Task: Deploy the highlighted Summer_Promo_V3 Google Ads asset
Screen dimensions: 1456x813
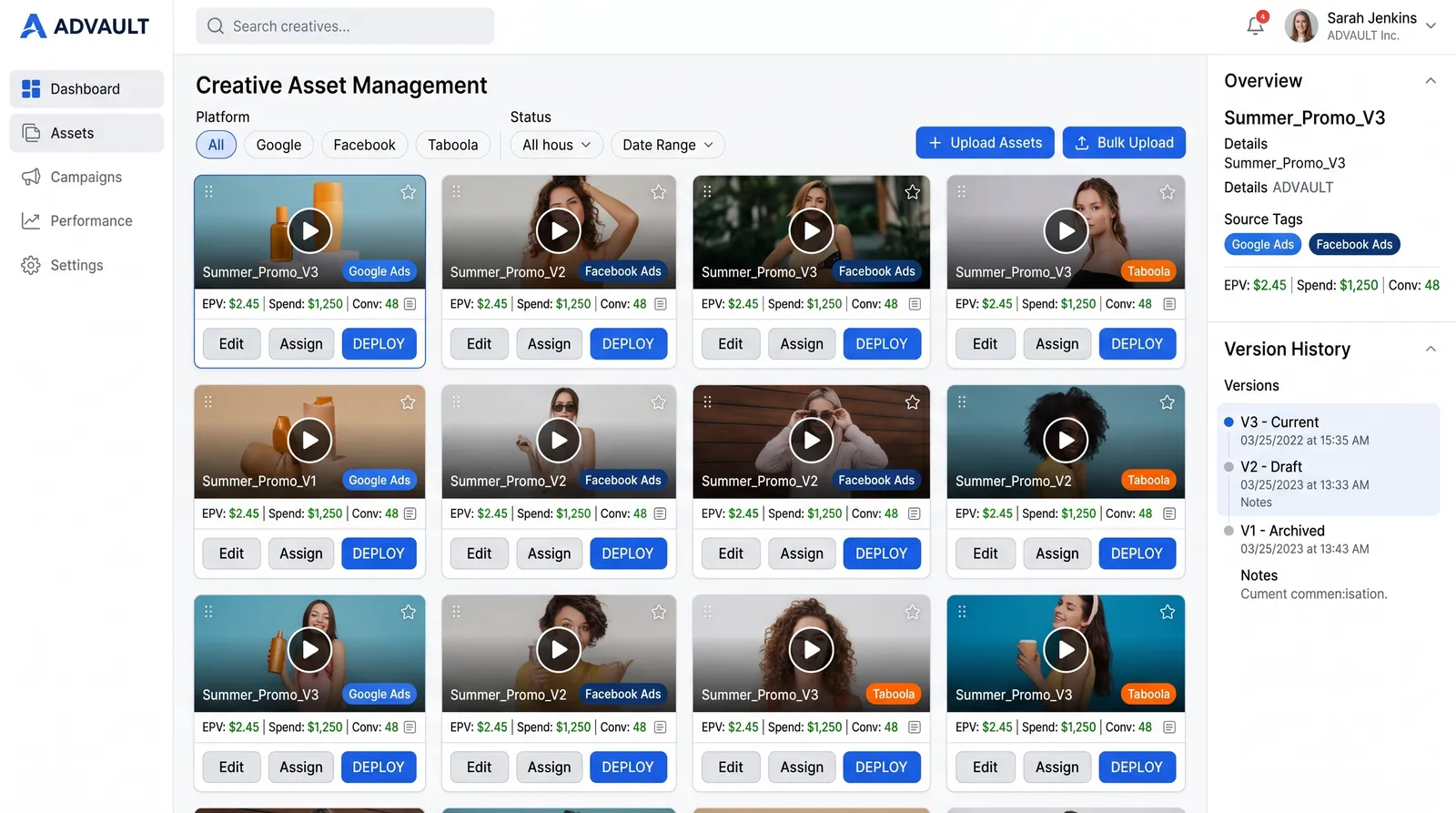Action: tap(379, 344)
